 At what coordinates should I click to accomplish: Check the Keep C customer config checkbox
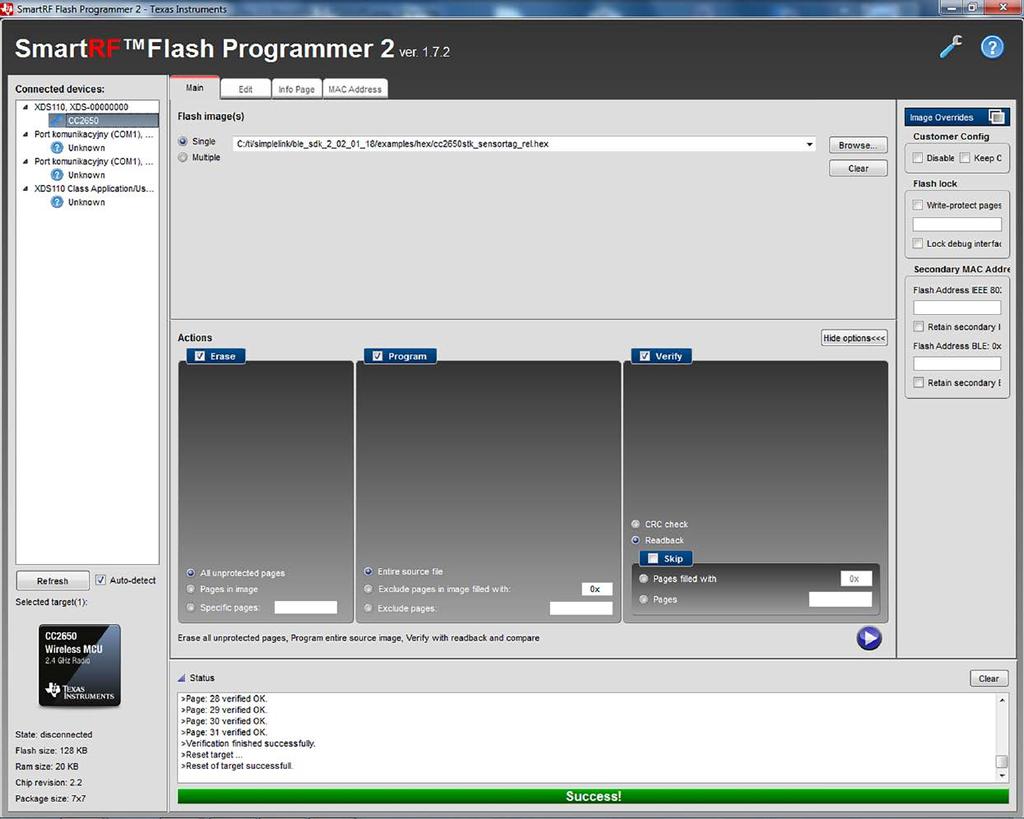pyautogui.click(x=965, y=158)
